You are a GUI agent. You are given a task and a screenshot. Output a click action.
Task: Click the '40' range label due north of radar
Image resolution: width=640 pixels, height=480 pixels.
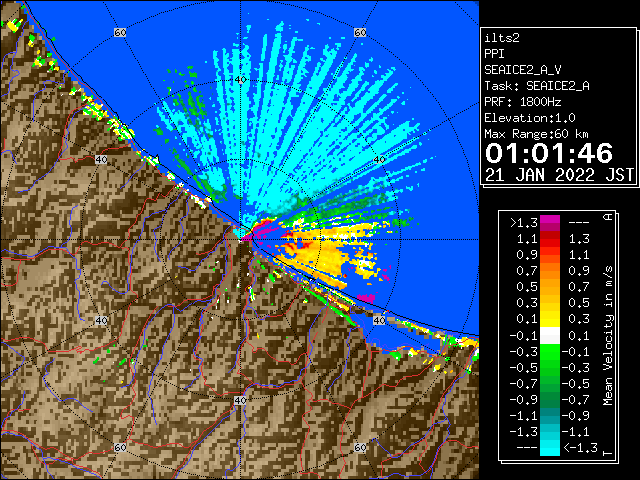240,80
